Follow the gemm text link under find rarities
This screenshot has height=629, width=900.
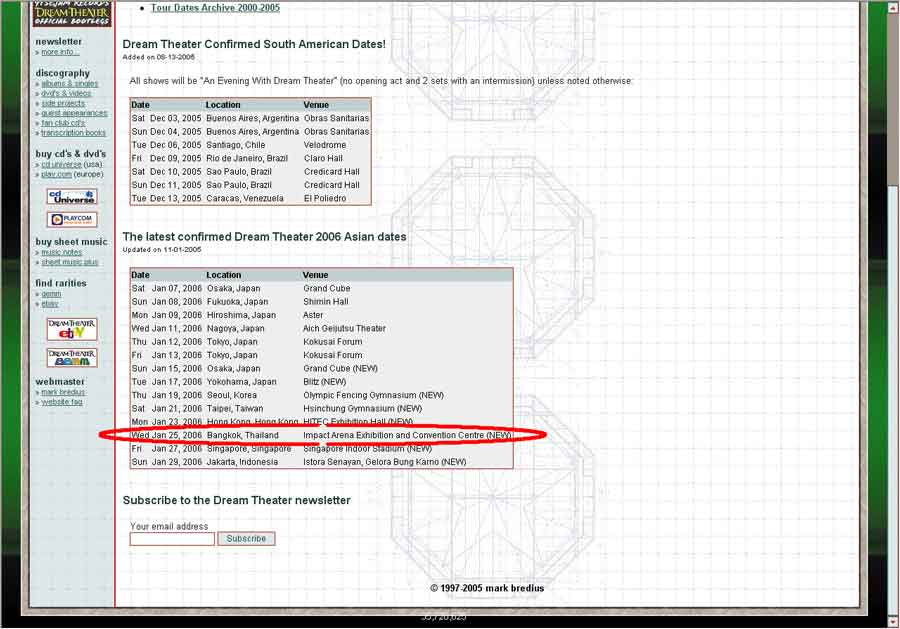click(x=51, y=293)
